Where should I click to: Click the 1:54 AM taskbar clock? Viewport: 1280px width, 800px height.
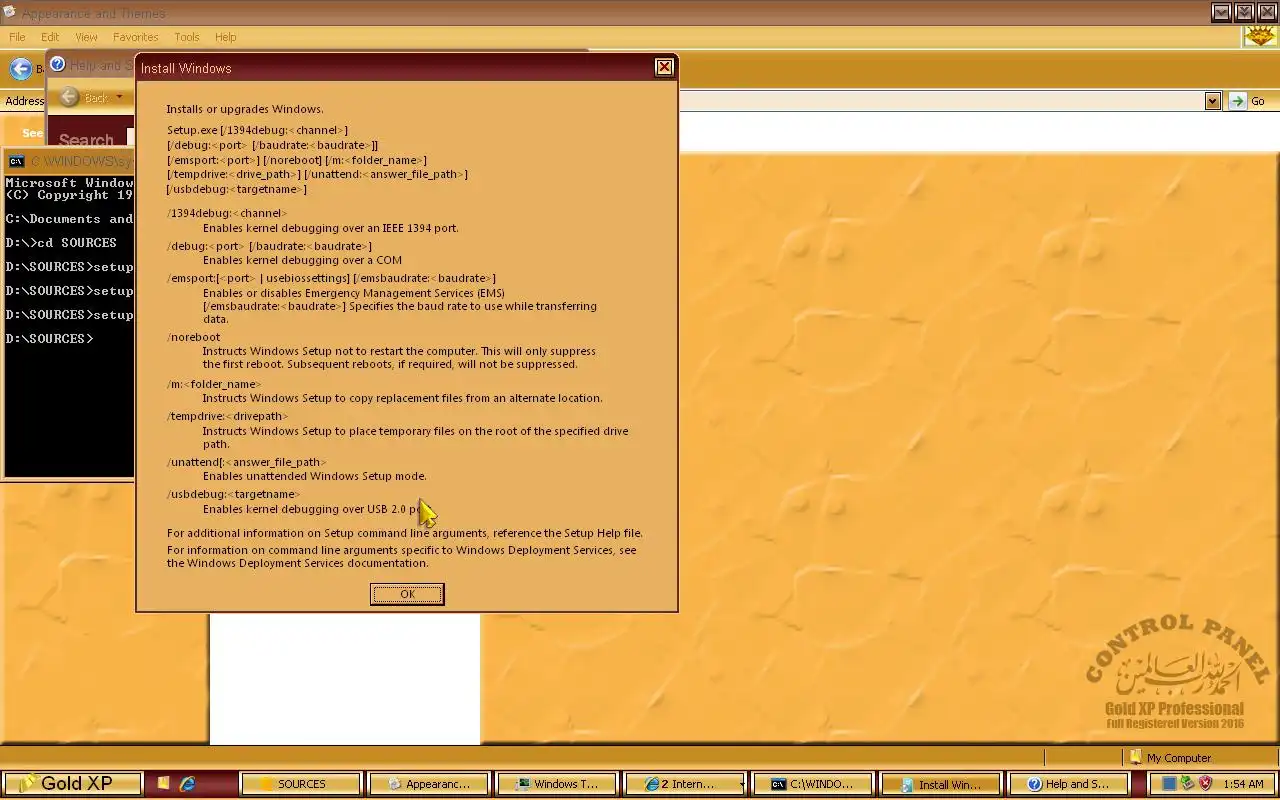click(x=1243, y=785)
